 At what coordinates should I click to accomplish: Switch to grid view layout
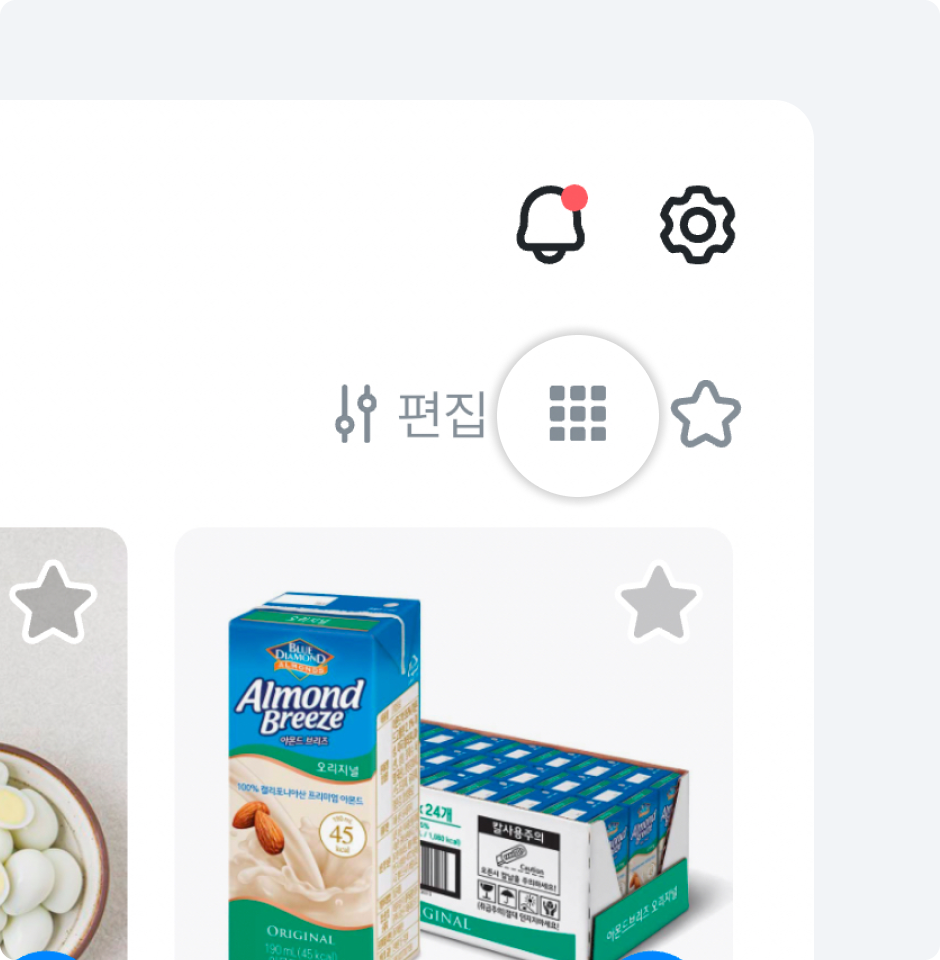coord(578,413)
